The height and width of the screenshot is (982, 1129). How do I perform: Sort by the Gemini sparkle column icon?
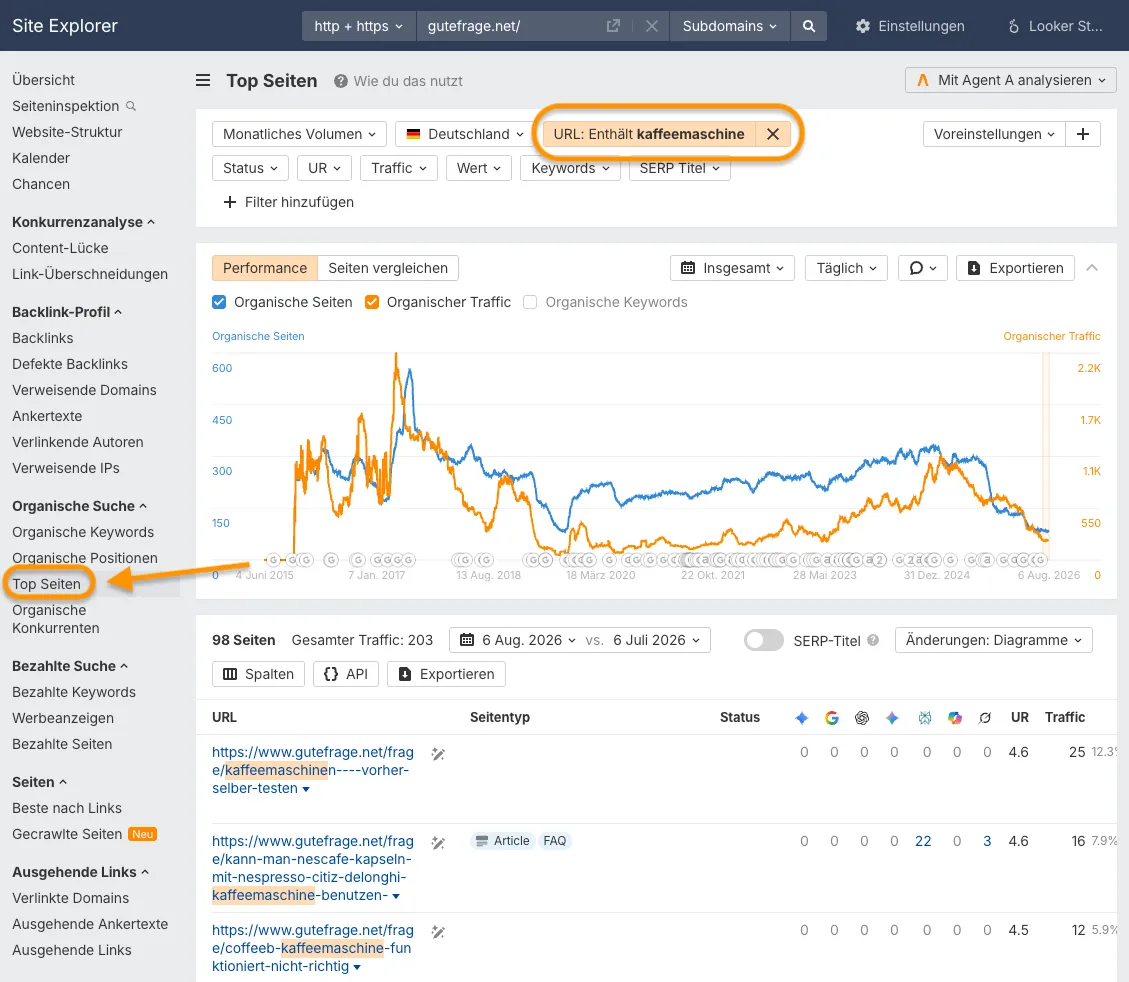892,718
